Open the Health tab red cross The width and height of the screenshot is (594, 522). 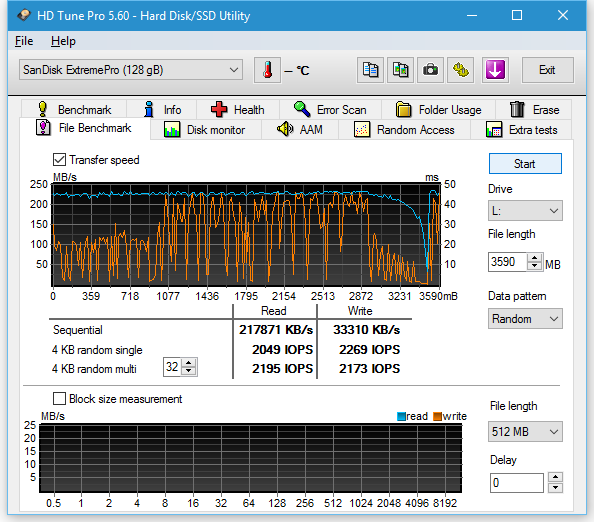[x=238, y=109]
